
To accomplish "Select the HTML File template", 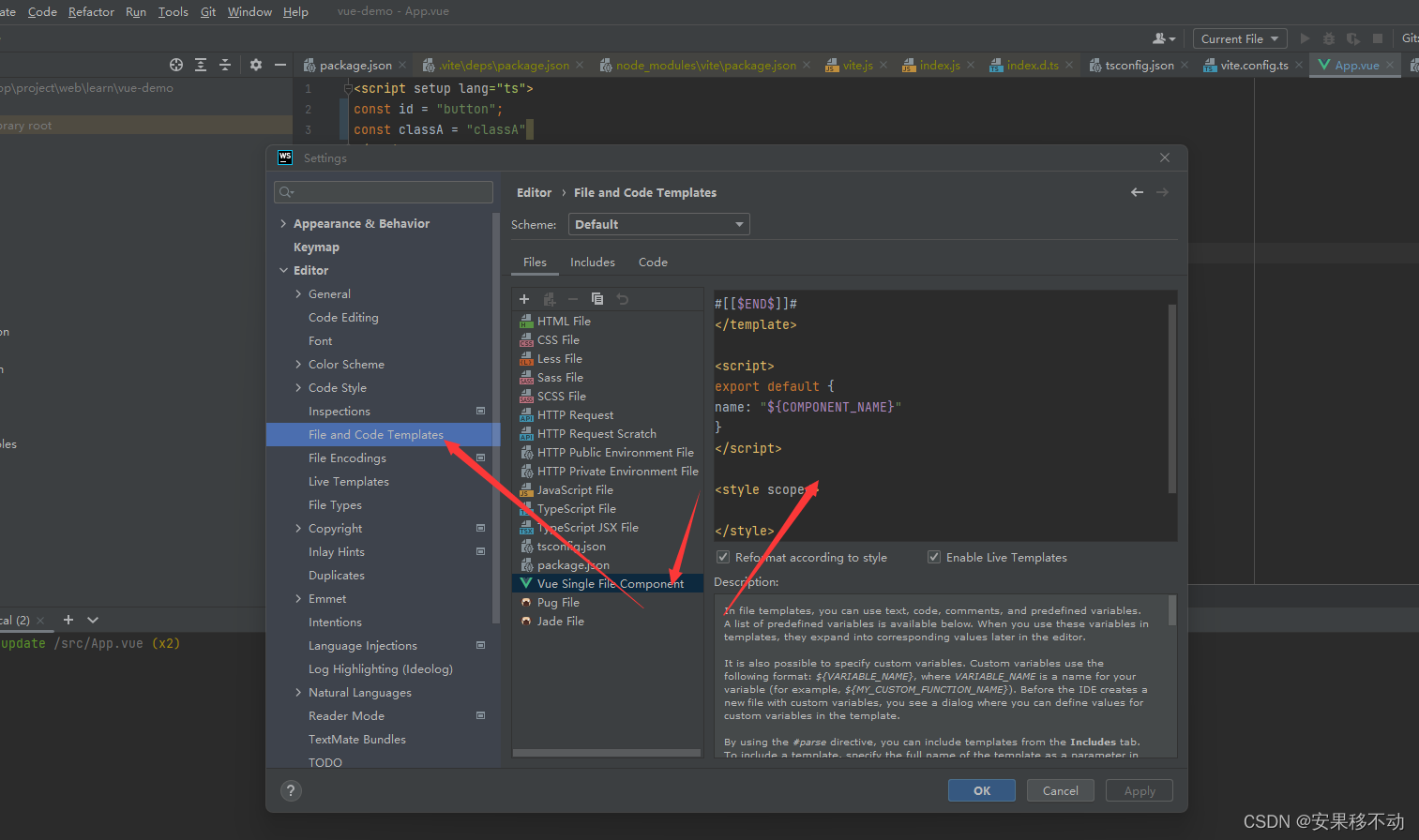I will [x=608, y=321].
